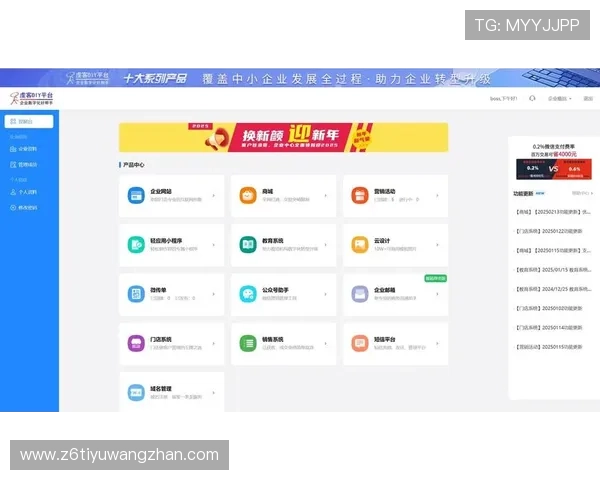Expand the 营销活动 card chevron
600x480 pixels.
(437, 196)
